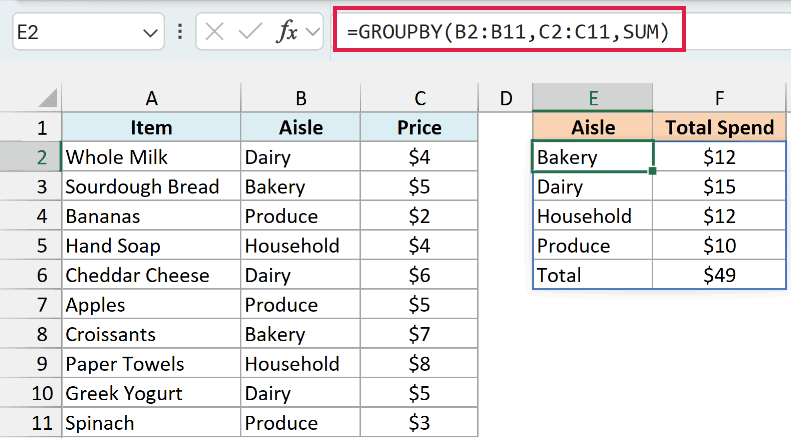The image size is (791, 438).
Task: Click the $49 grand total cell
Action: [719, 275]
